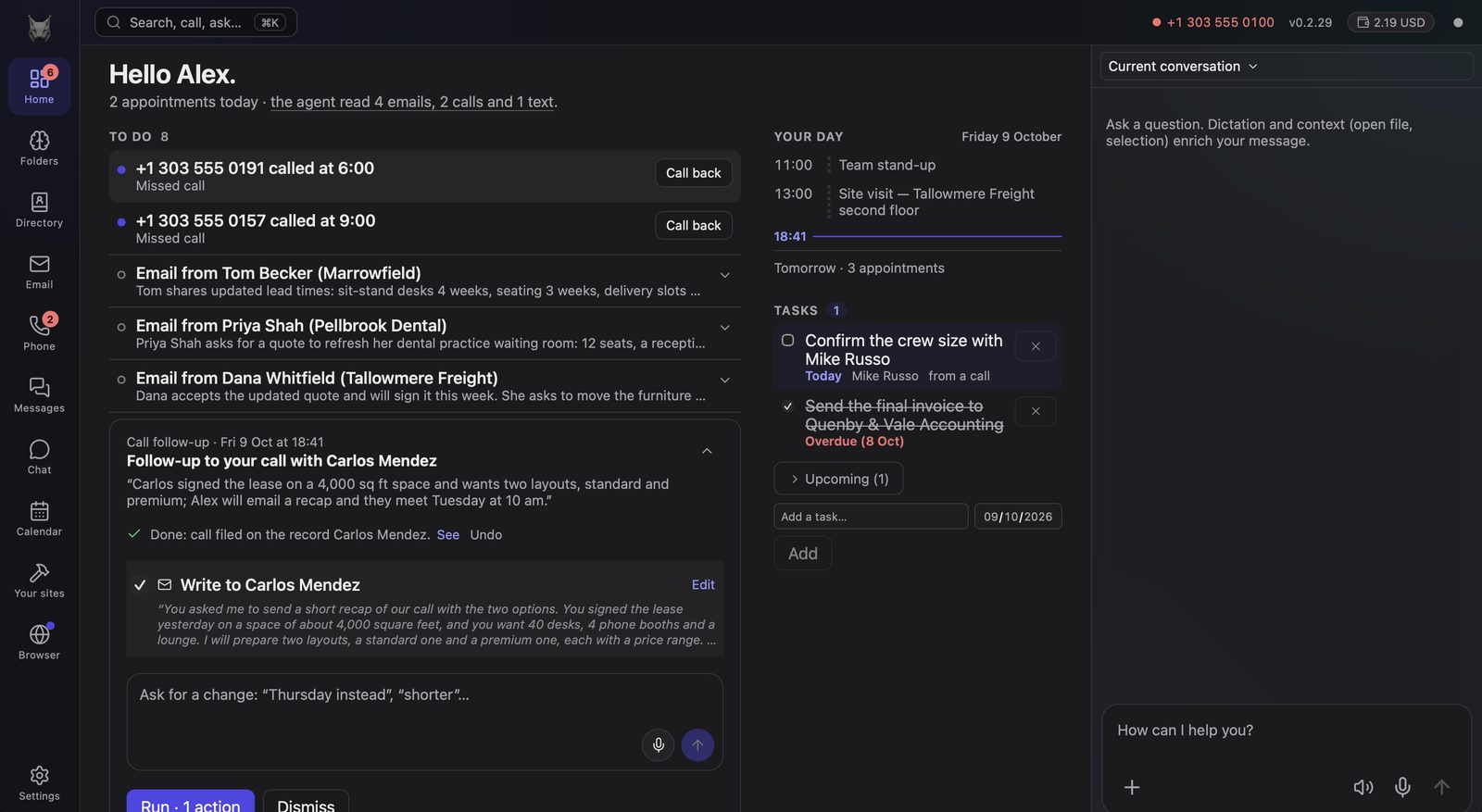Remove the Send final invoice task
This screenshot has width=1482, height=812.
click(1036, 411)
